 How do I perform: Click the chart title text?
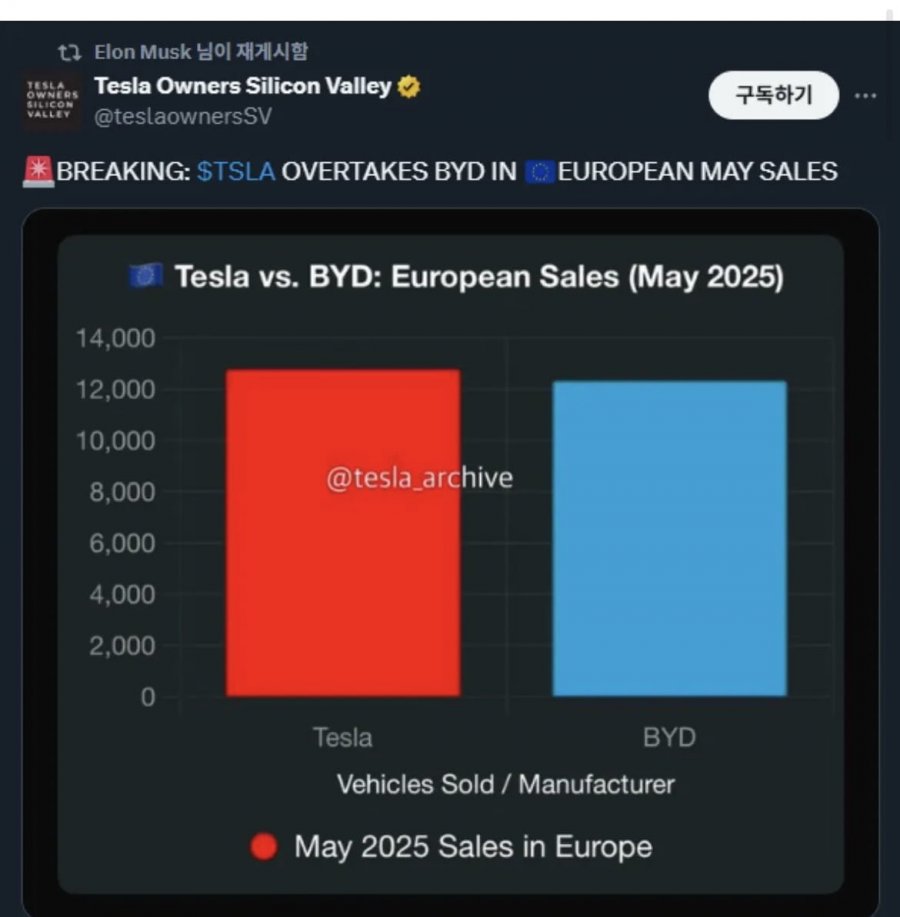pos(479,277)
